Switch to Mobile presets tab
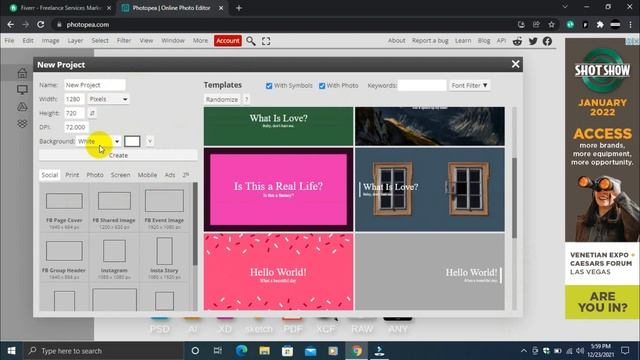The width and height of the screenshot is (640, 360). coord(147,175)
